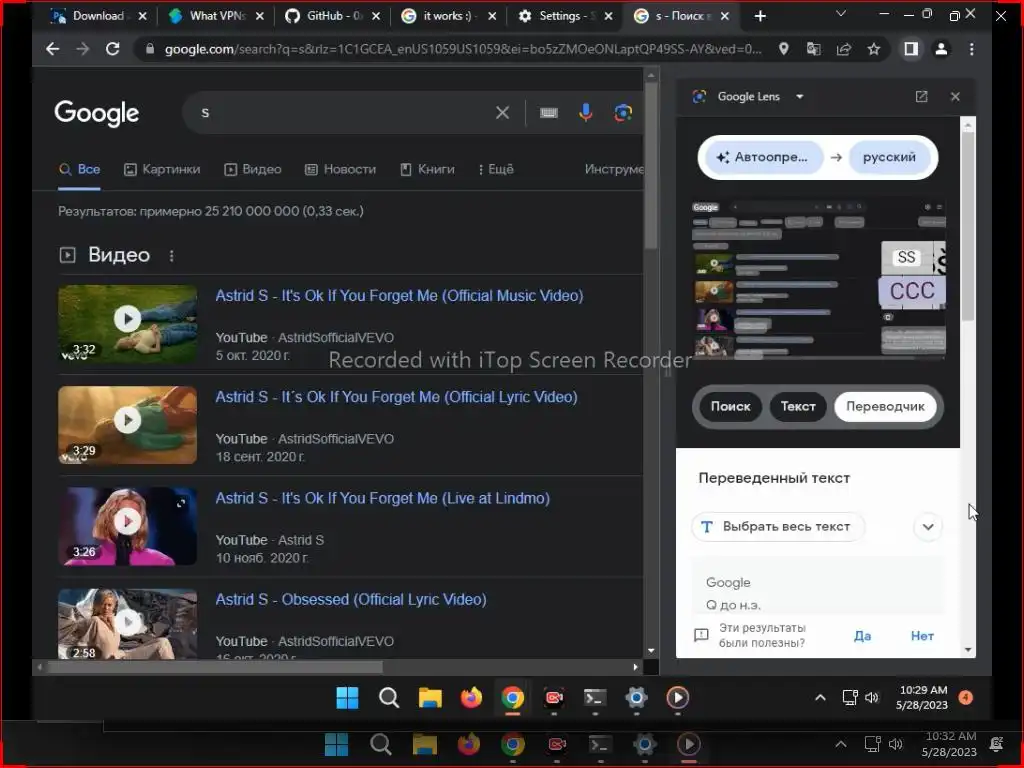This screenshot has width=1024, height=768.
Task: Open File Explorer from taskbar
Action: coord(430,698)
